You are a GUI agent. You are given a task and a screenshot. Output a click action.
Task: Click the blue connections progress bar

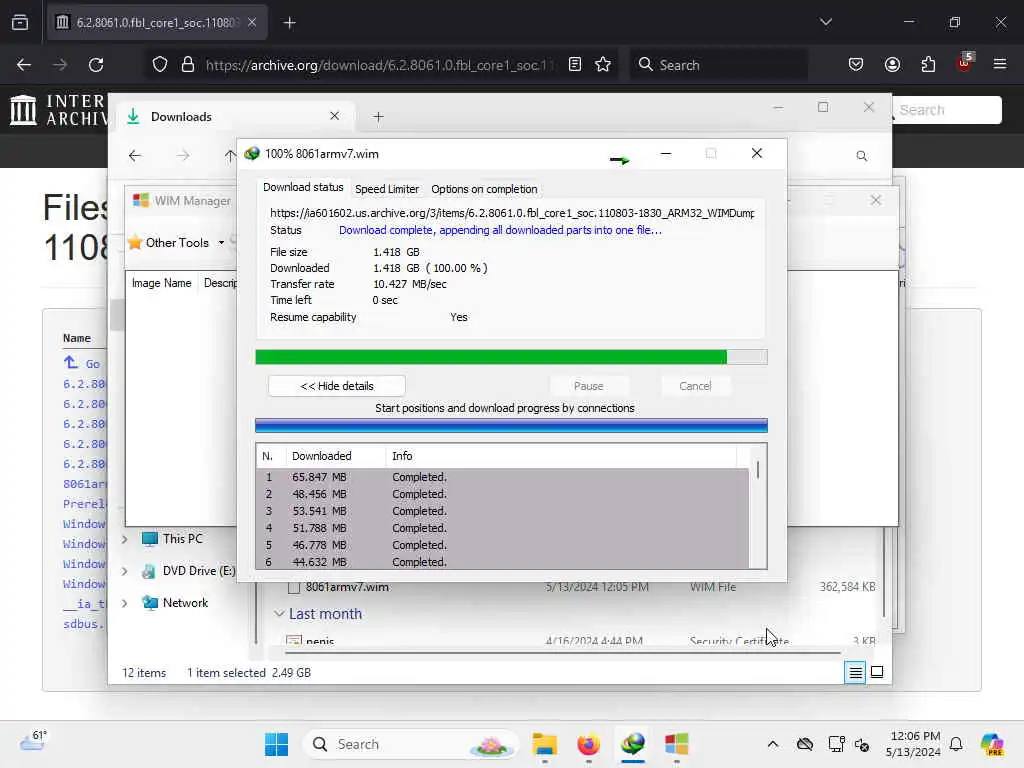511,426
